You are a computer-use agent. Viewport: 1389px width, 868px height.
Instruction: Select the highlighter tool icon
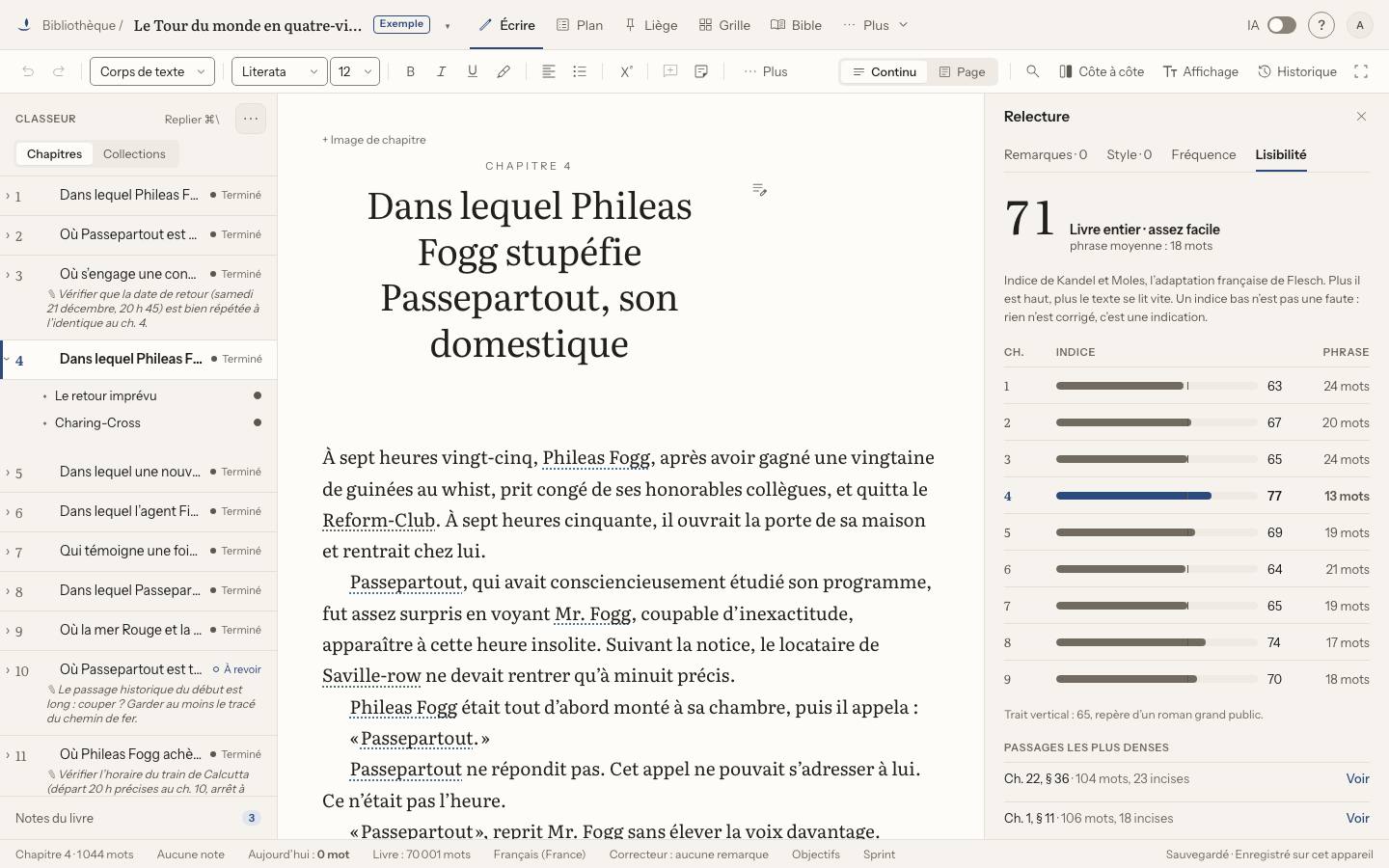504,71
